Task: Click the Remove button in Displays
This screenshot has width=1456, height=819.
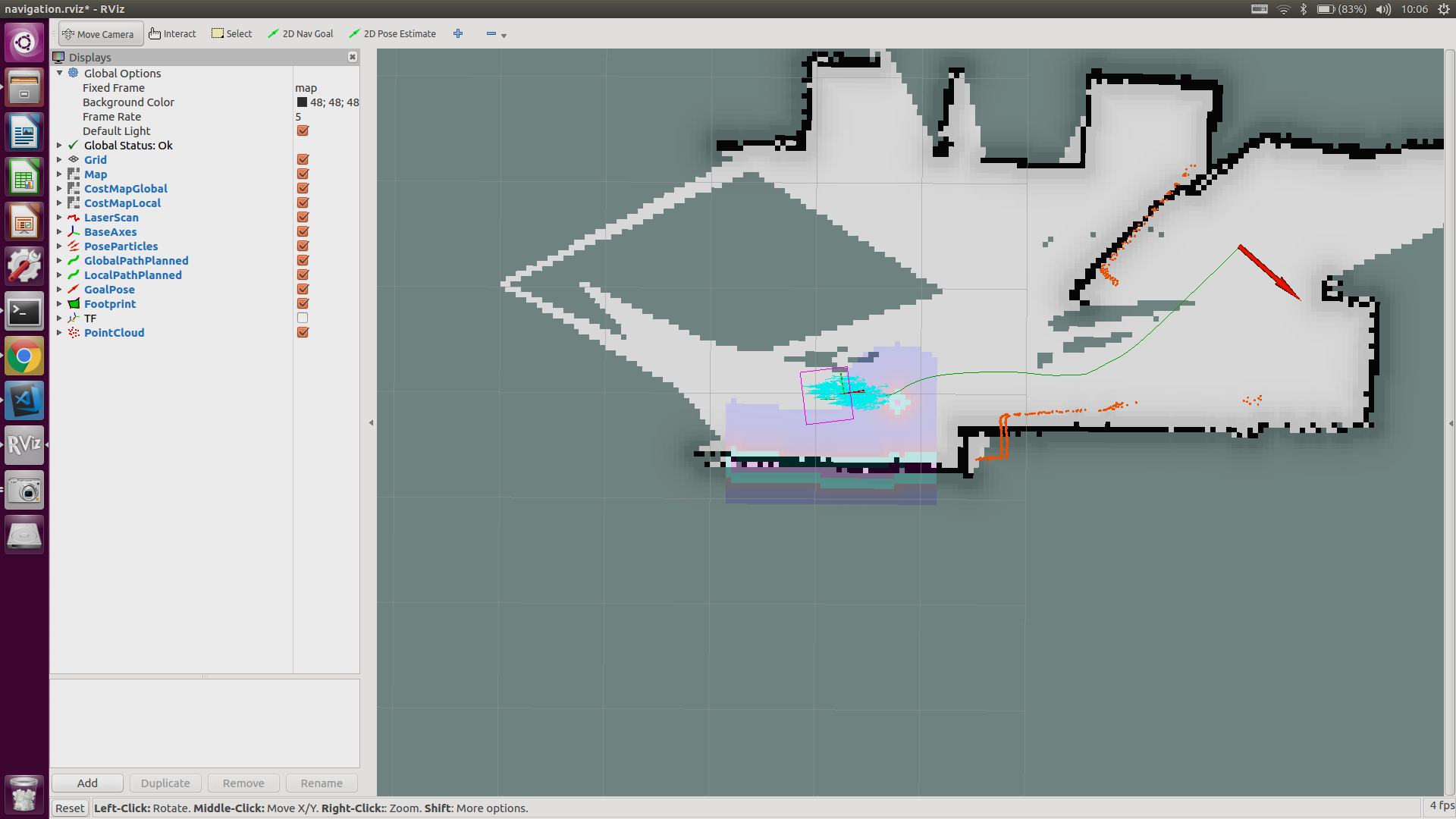Action: (x=242, y=783)
